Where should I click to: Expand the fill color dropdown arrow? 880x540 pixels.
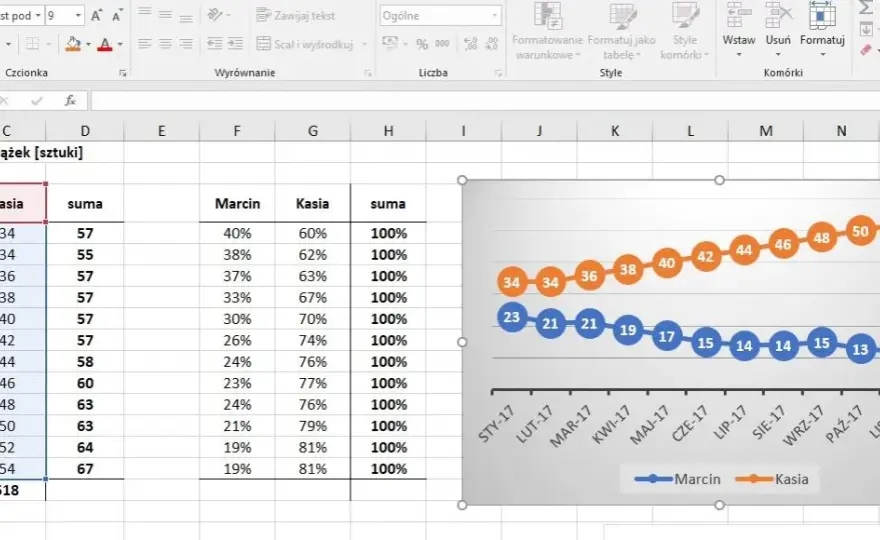click(x=88, y=44)
